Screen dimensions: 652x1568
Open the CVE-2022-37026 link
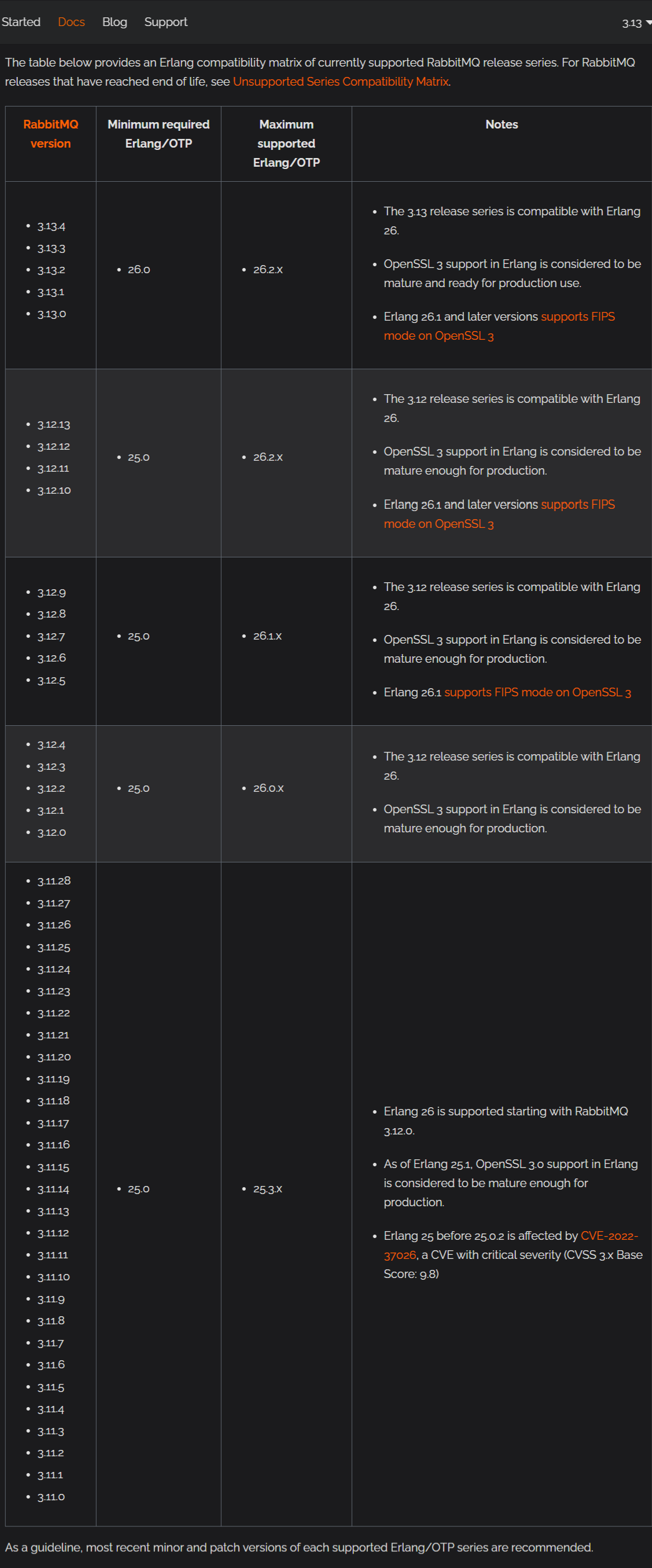tap(511, 1246)
